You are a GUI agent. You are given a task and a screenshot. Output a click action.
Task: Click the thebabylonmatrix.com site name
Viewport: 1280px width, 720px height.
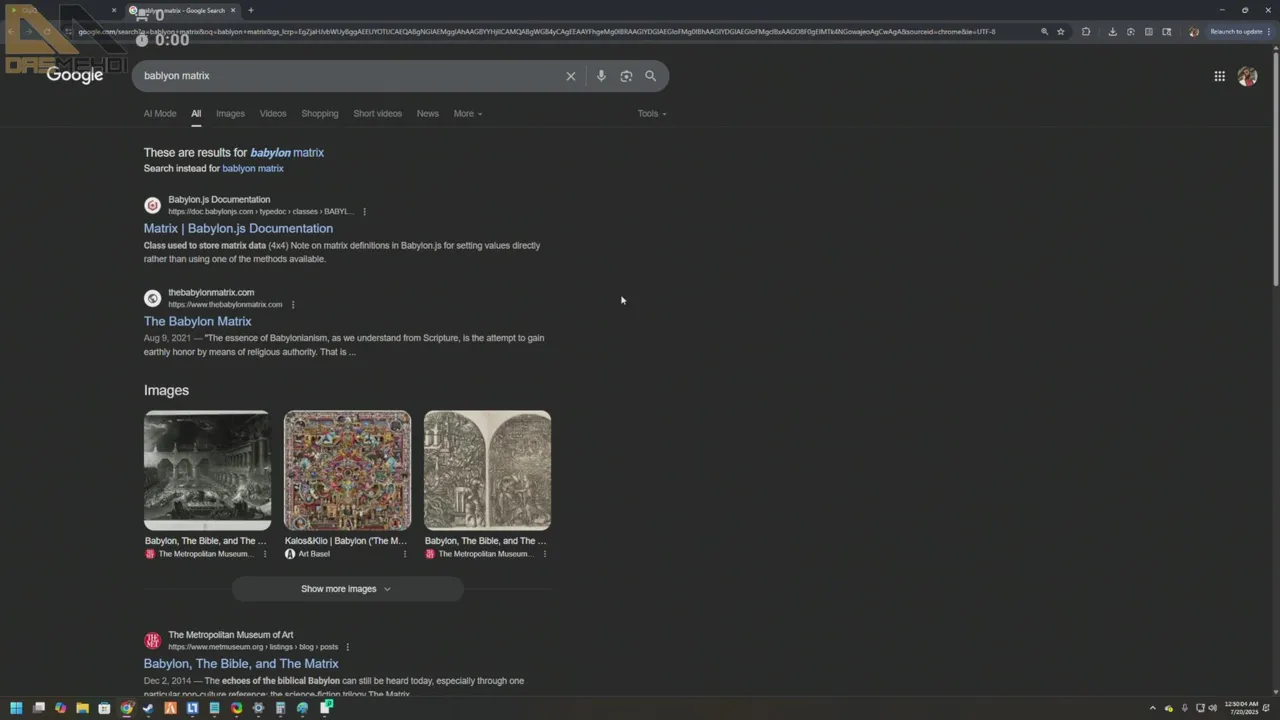pyautogui.click(x=211, y=293)
